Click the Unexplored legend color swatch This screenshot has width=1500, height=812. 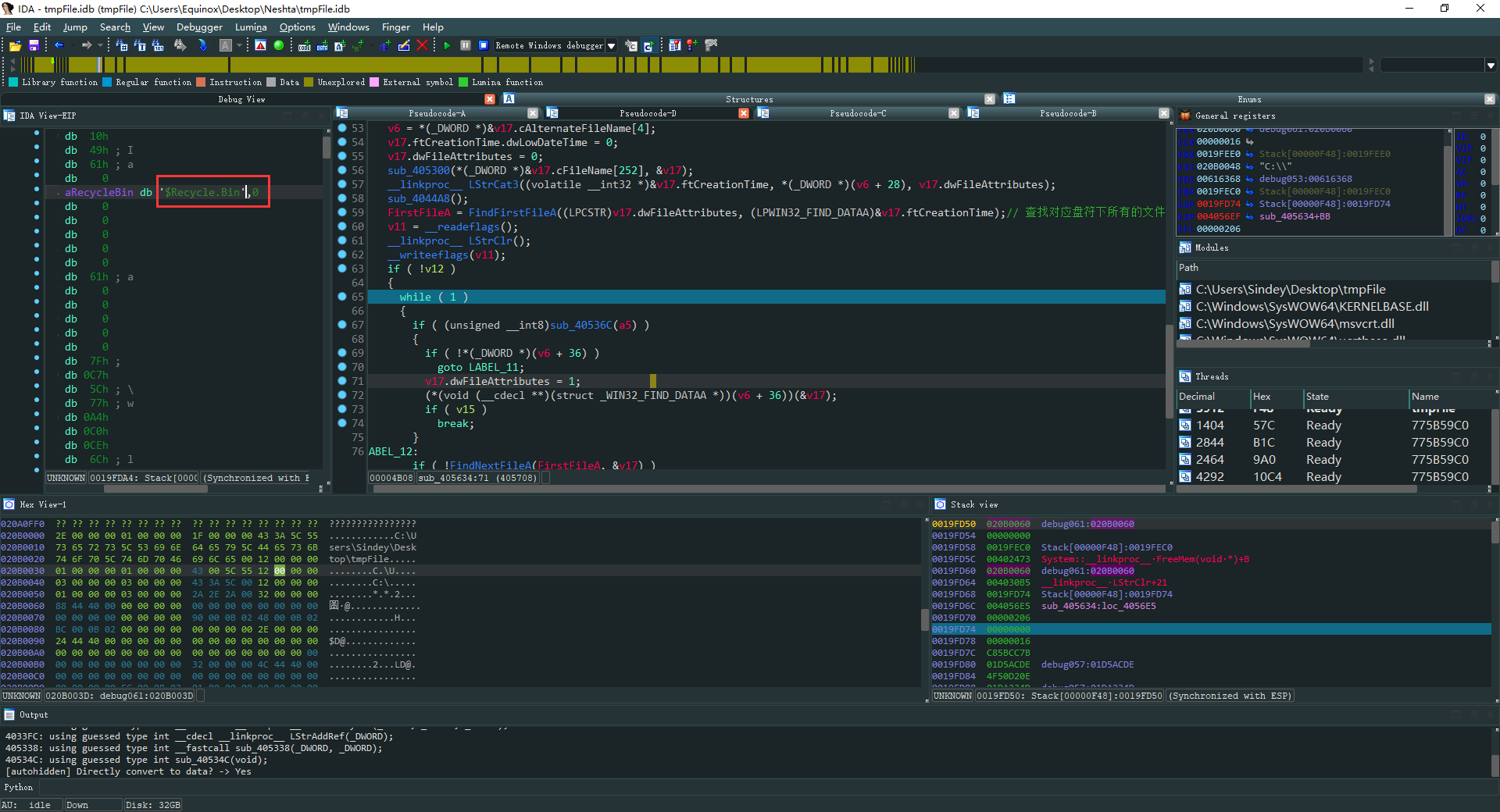coord(309,82)
